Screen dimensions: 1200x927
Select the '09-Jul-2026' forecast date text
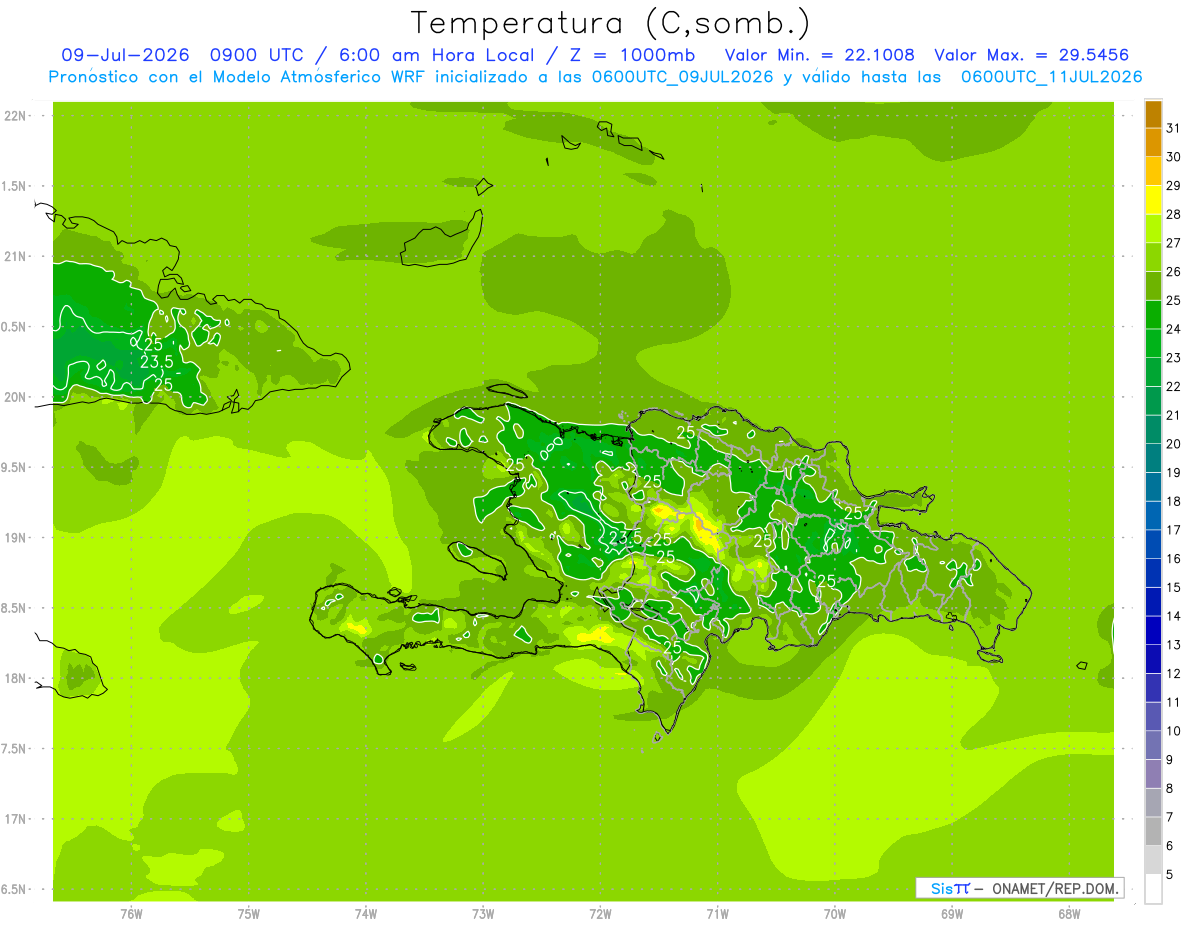click(x=126, y=55)
